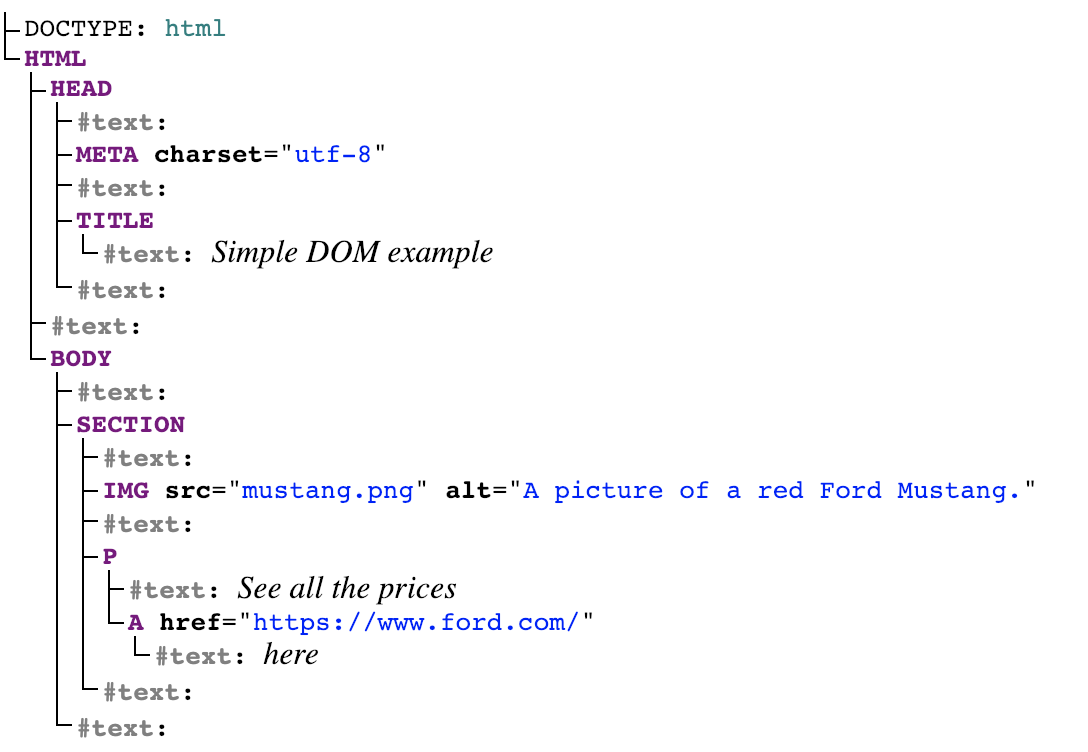The image size is (1088, 752).
Task: Click the IMG element tag
Action: click(126, 490)
